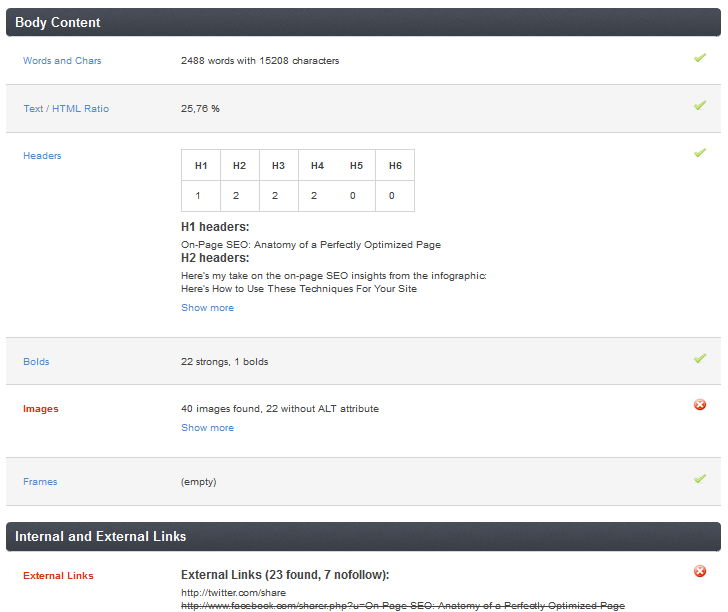Viewport: 728px width, 612px height.
Task: Open the red External Links label
Action: point(58,576)
